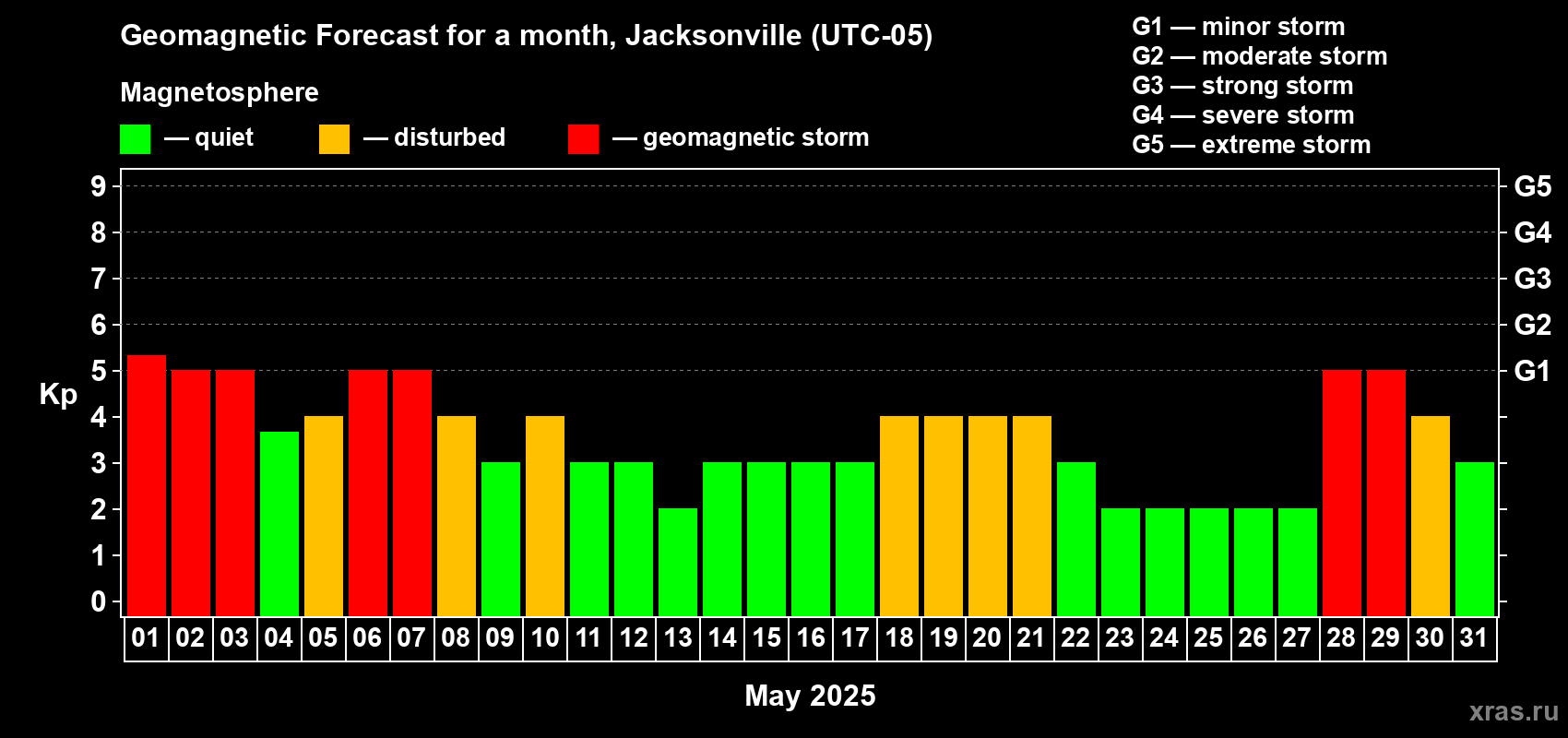Click the red bar for day 07
Screen dimensions: 1568x738
(x=412, y=494)
